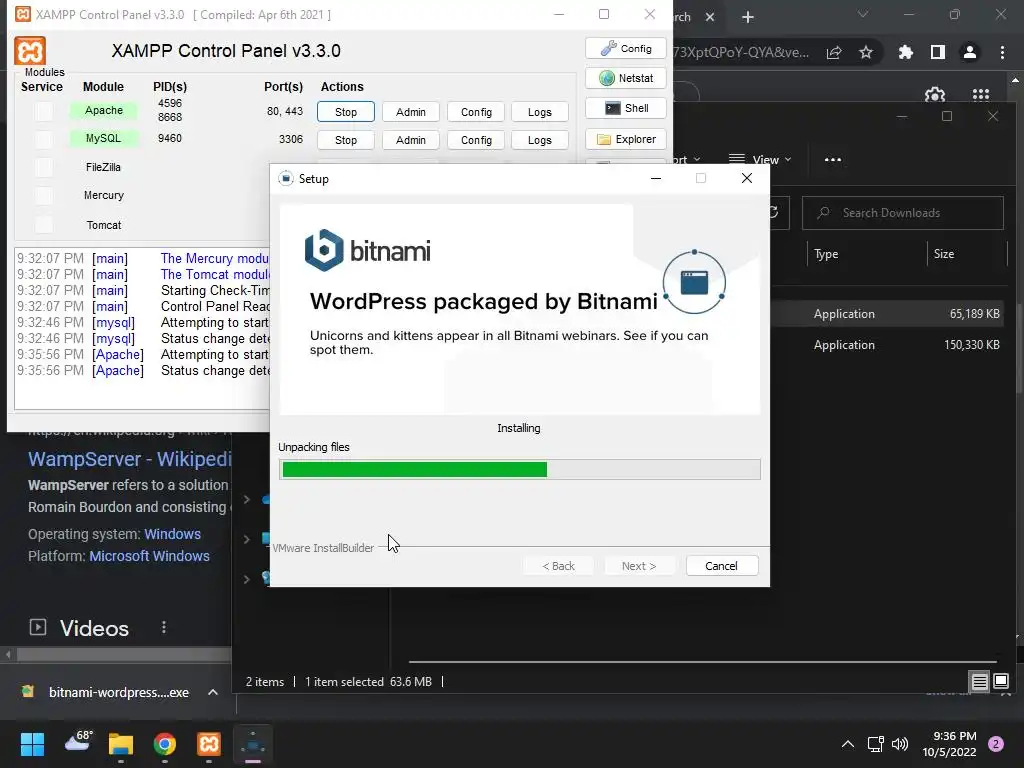Toggle MySQL service checkbox
The image size is (1024, 768).
44,139
